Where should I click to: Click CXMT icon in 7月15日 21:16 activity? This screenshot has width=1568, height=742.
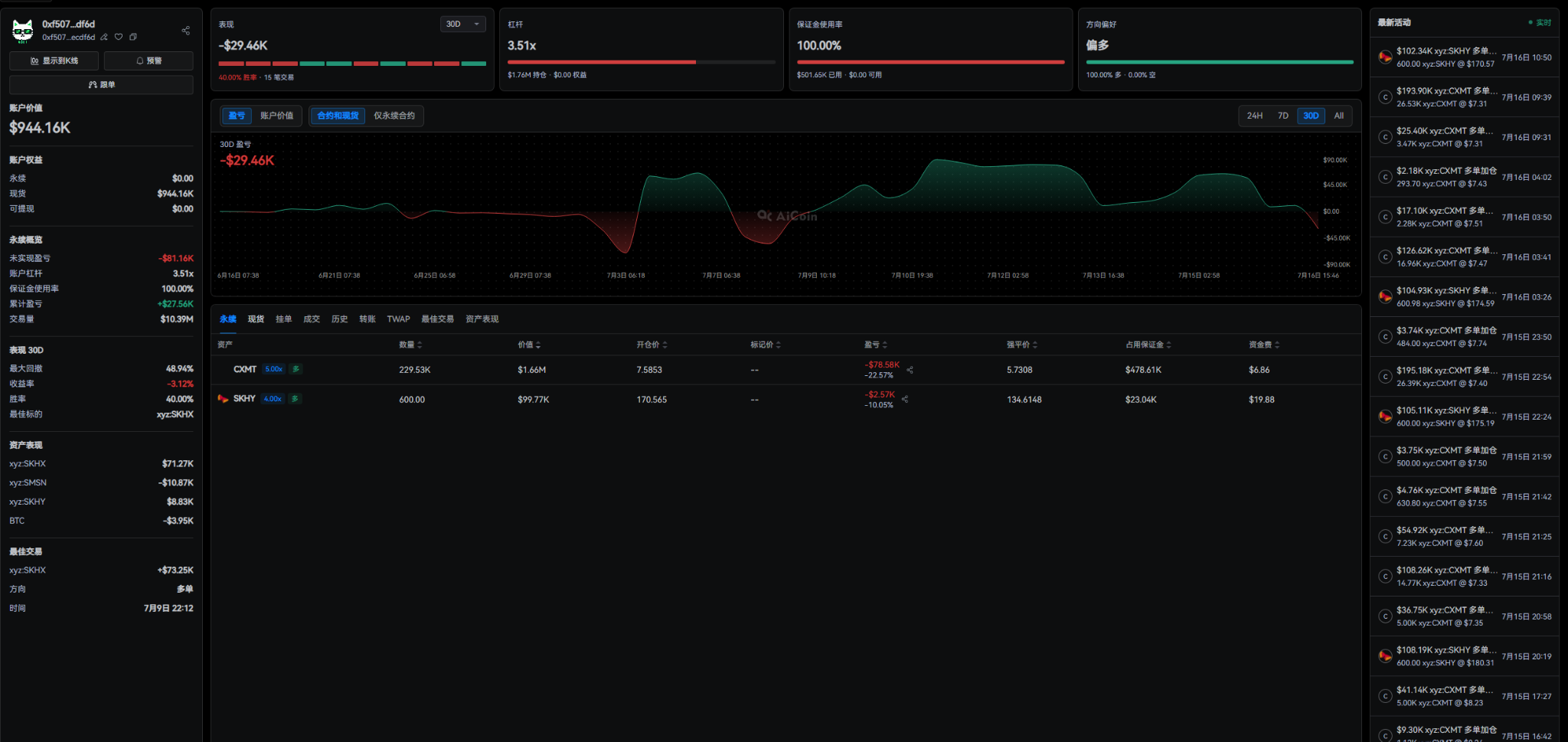pos(1385,577)
